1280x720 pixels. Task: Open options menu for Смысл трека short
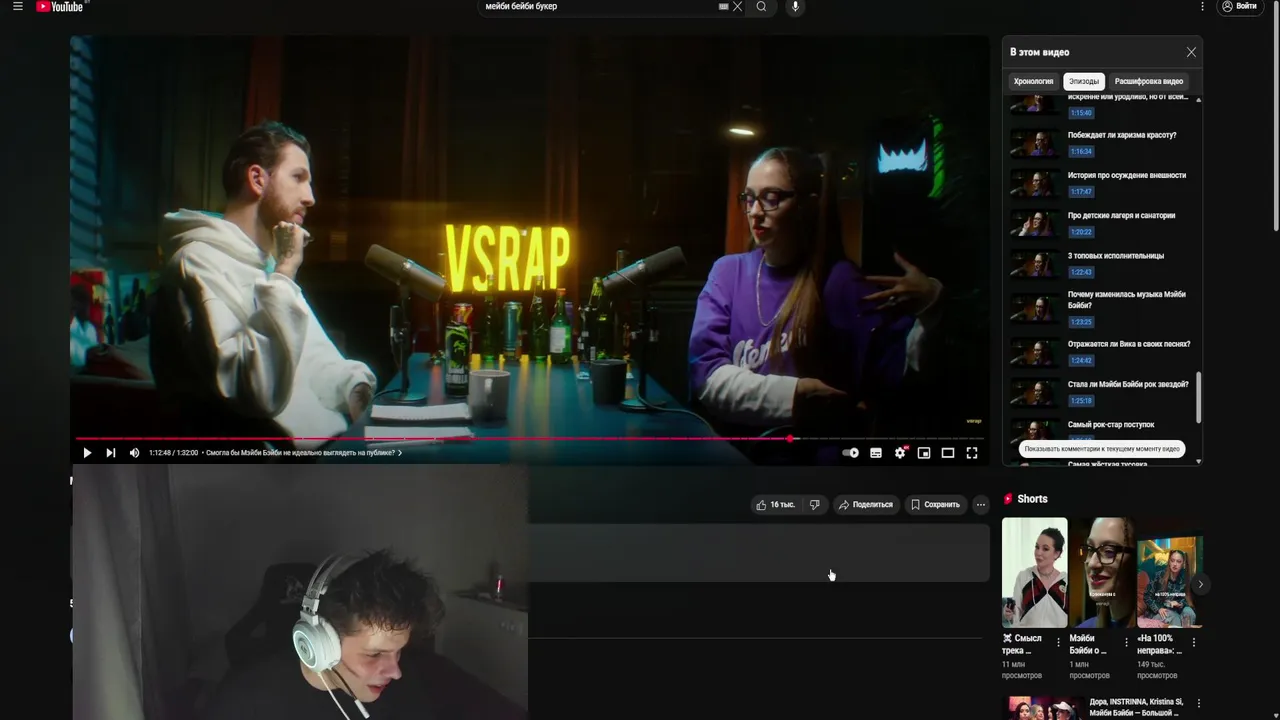tap(1058, 642)
